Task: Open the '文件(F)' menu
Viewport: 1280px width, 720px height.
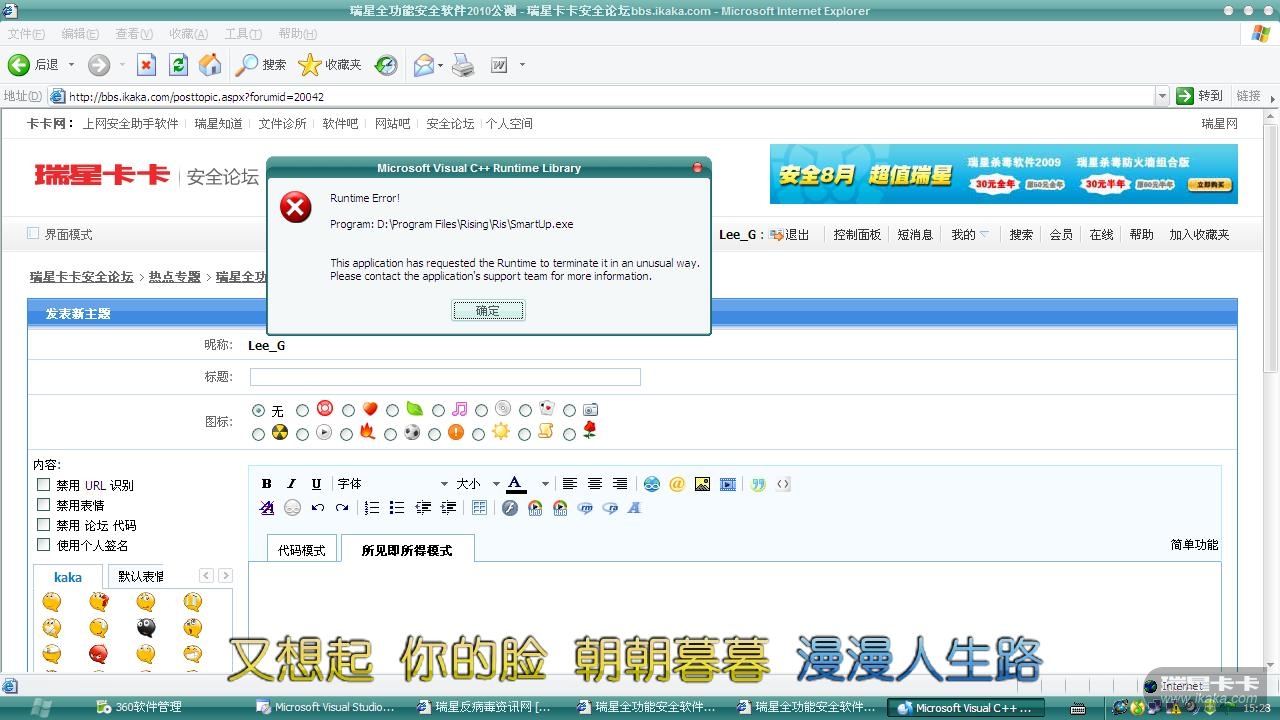Action: pos(26,34)
